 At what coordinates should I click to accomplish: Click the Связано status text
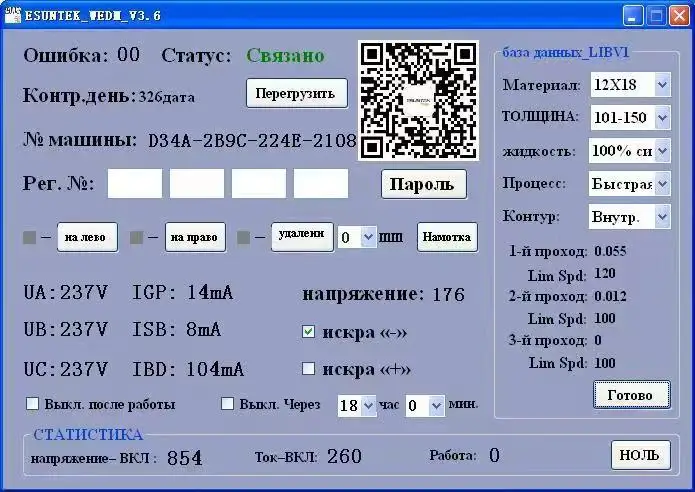click(x=285, y=56)
